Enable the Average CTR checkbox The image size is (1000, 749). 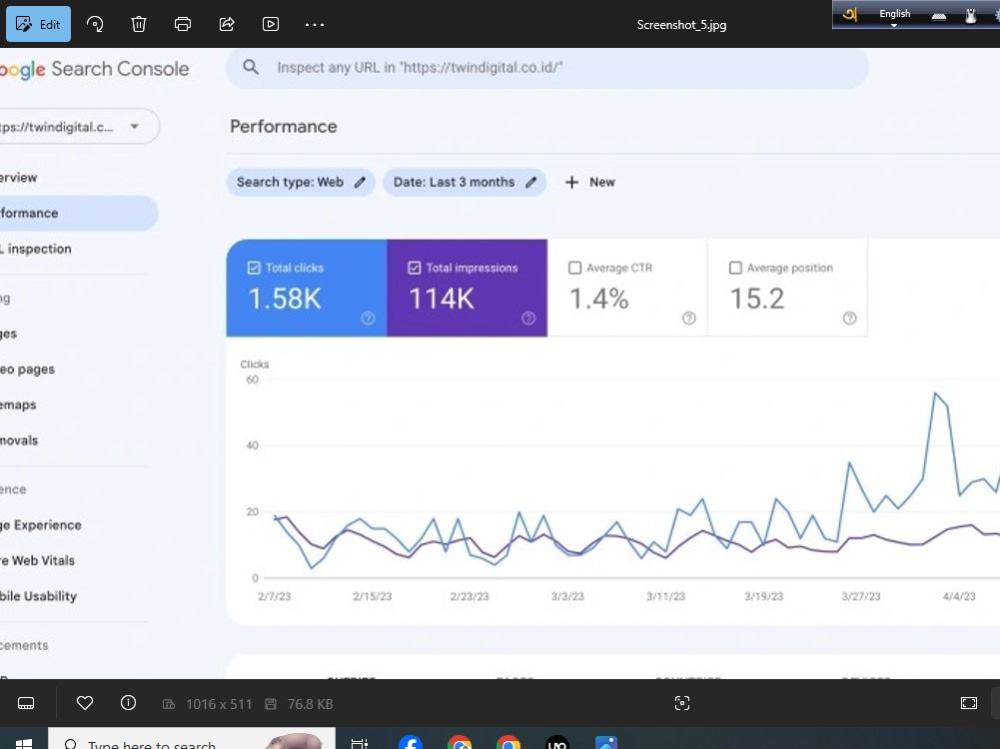pyautogui.click(x=575, y=268)
